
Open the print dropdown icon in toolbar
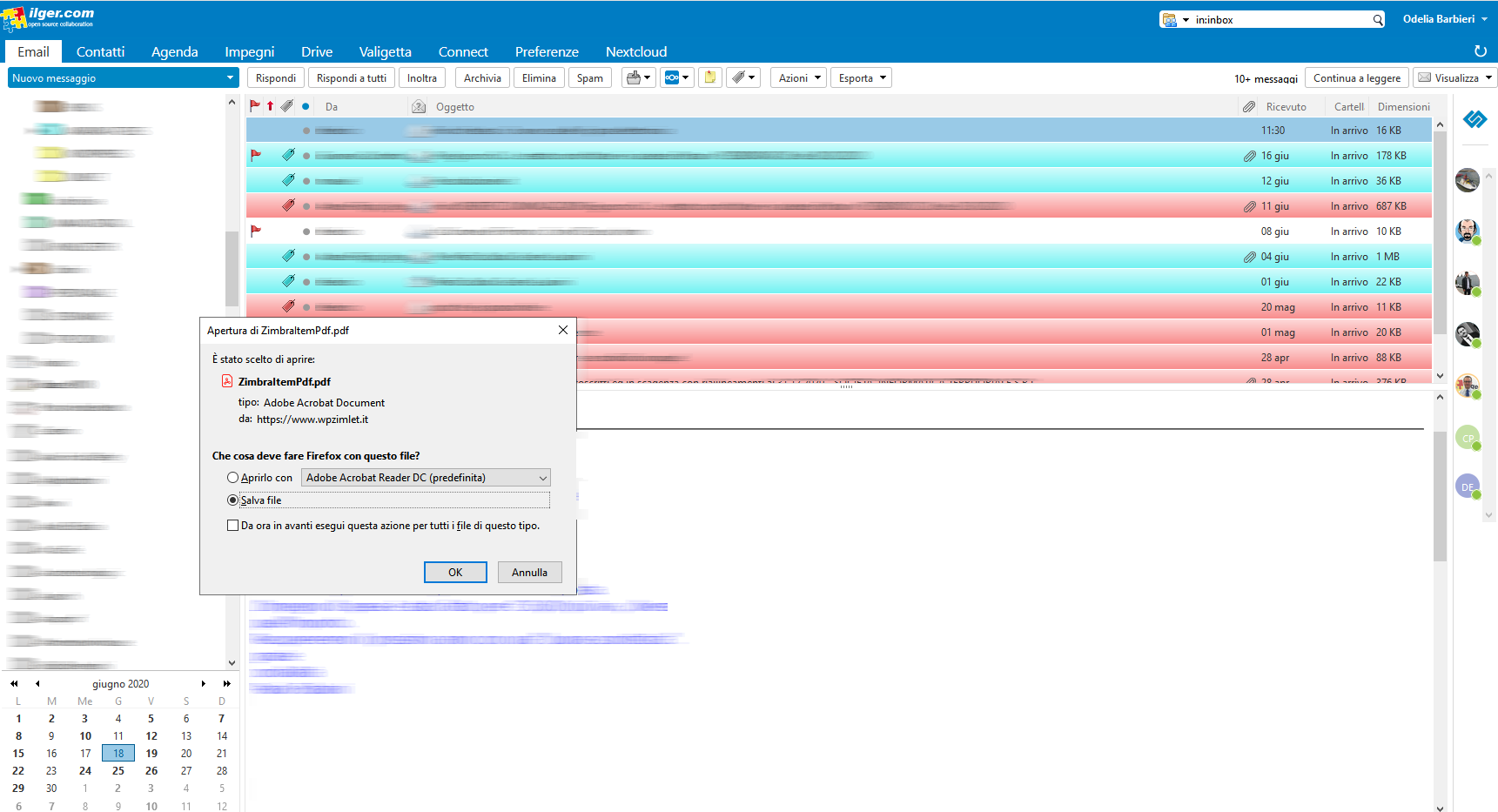pos(638,78)
